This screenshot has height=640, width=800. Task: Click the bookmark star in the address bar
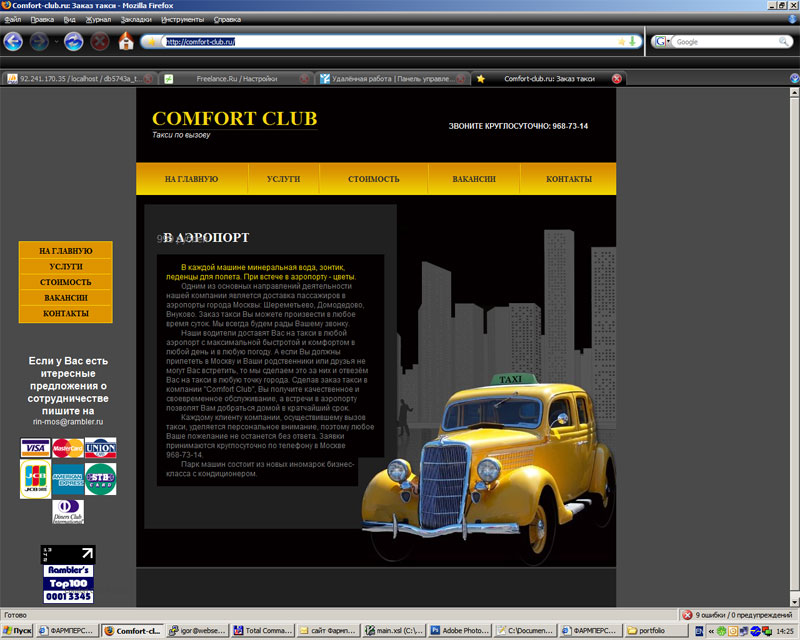coord(621,41)
